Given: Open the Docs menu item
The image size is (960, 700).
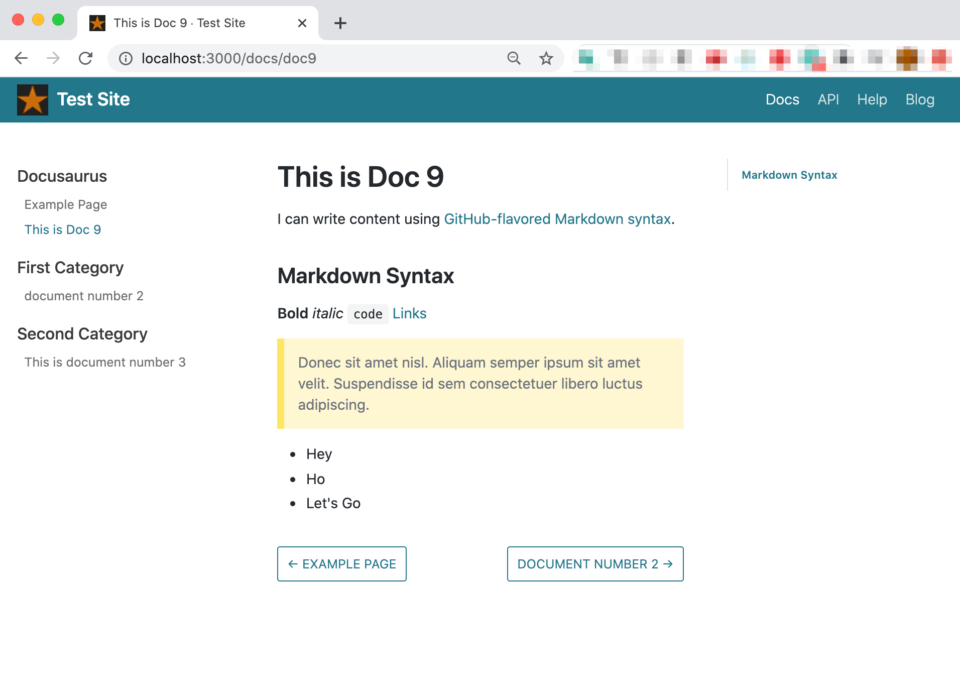Looking at the screenshot, I should click(782, 99).
